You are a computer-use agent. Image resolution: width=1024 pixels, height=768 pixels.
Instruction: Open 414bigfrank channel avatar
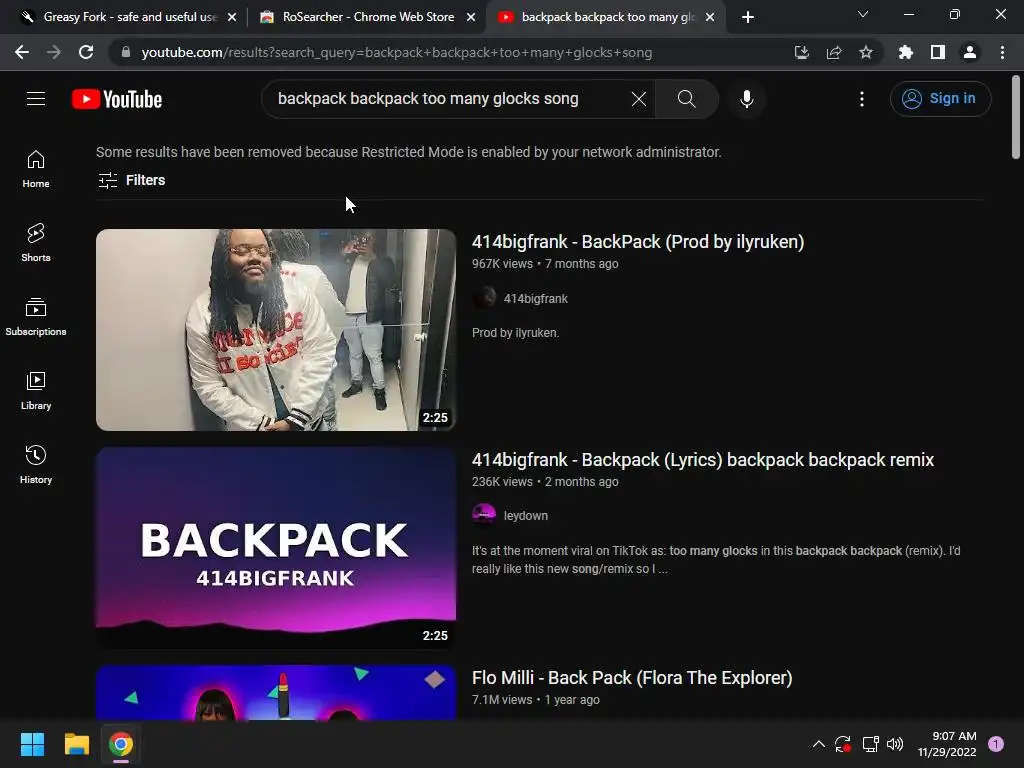[x=484, y=298]
